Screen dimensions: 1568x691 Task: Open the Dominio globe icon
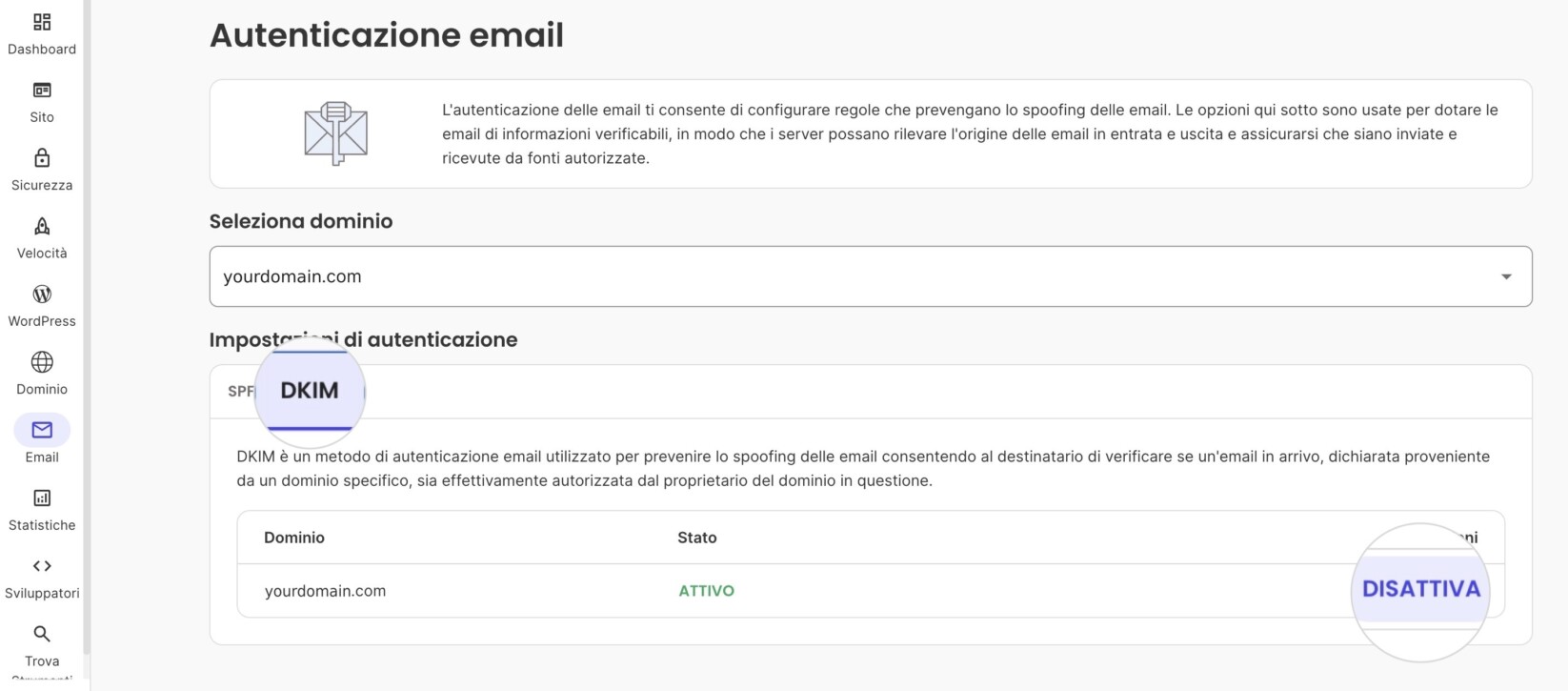click(42, 362)
